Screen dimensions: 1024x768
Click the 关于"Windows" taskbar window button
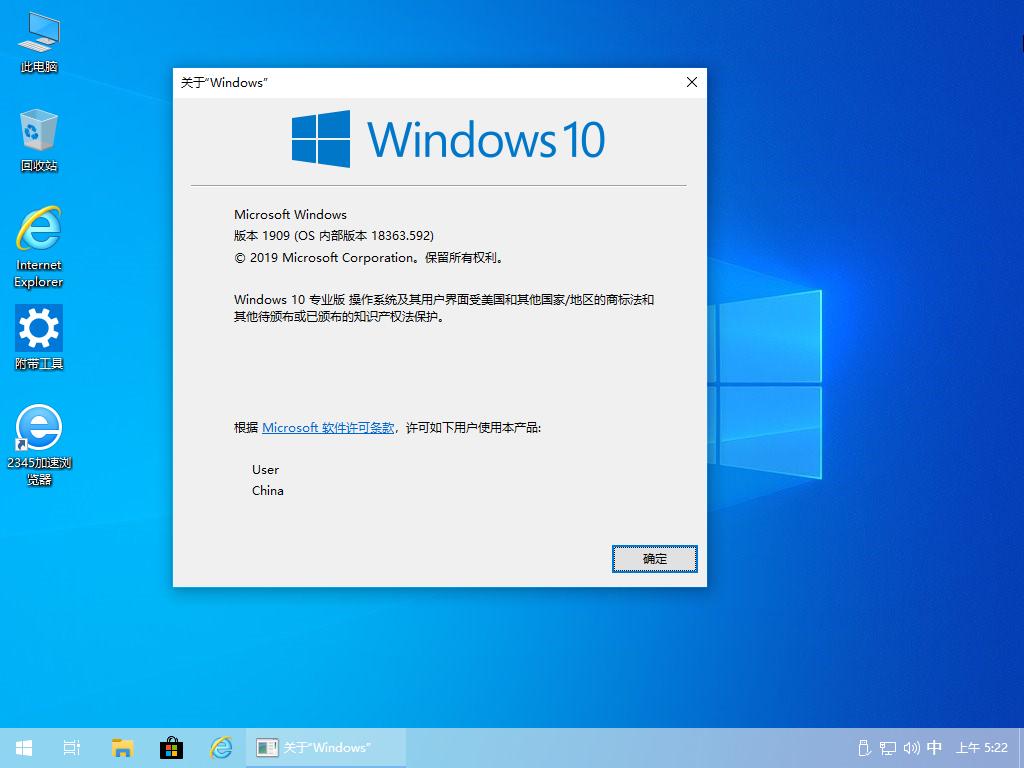pyautogui.click(x=326, y=748)
